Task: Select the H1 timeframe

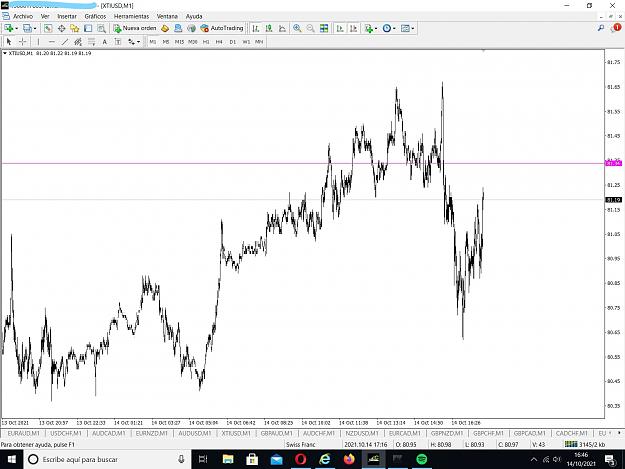Action: 206,42
